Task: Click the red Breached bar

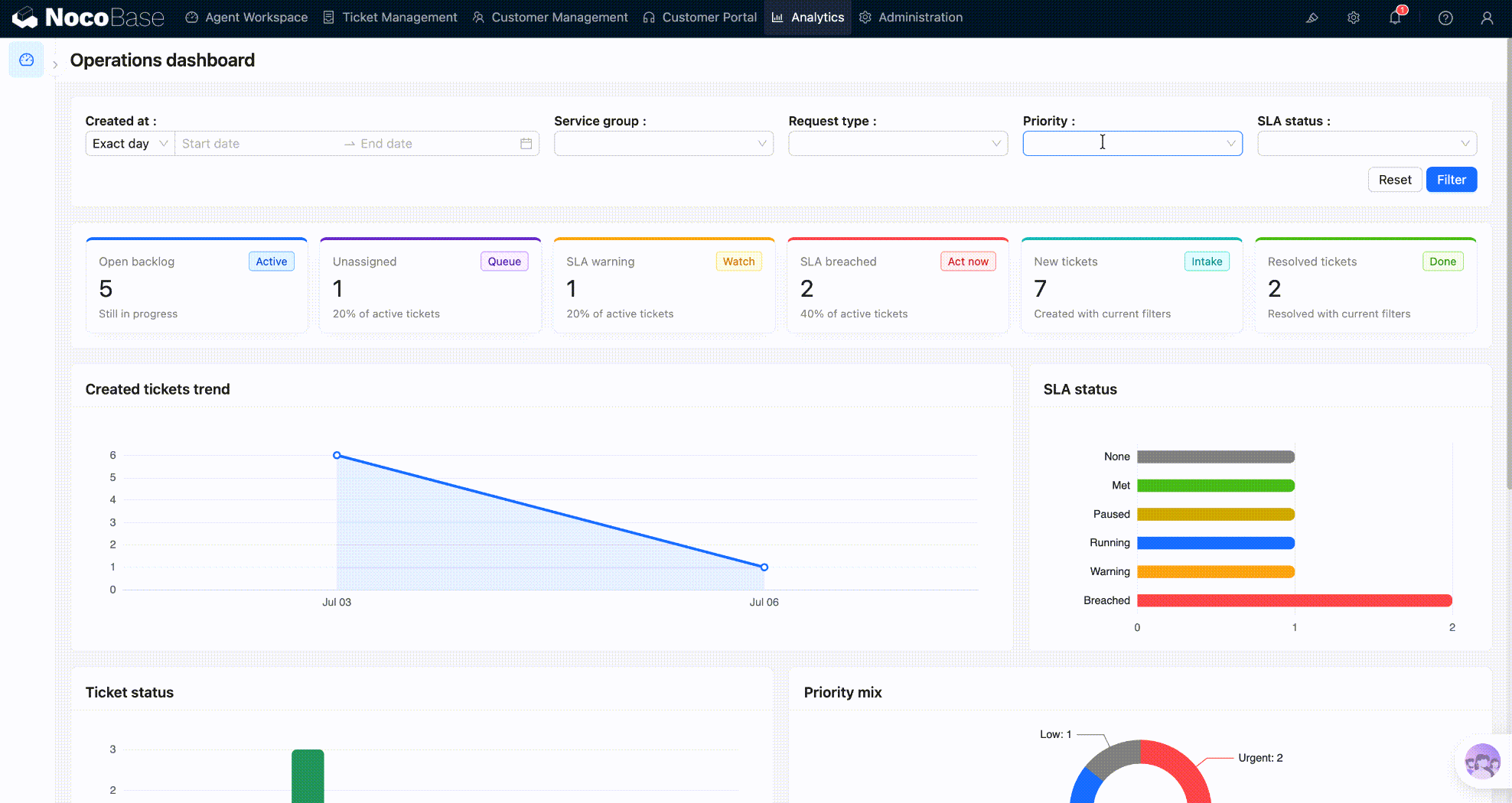Action: point(1295,600)
